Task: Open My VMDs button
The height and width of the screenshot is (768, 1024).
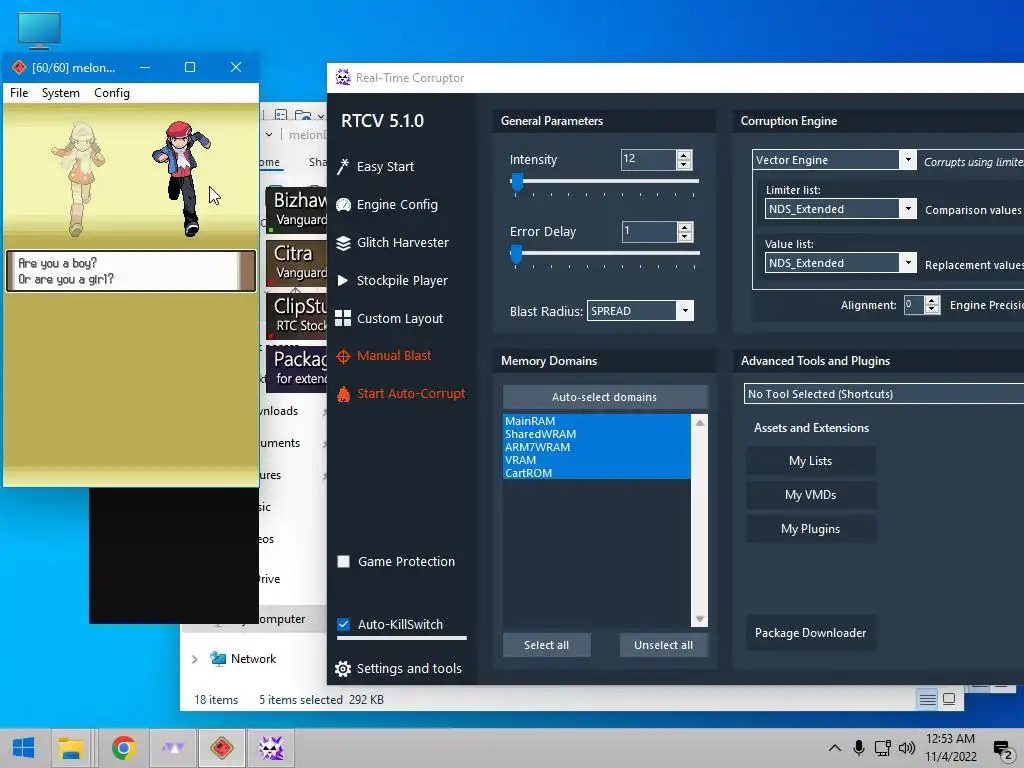Action: [810, 495]
